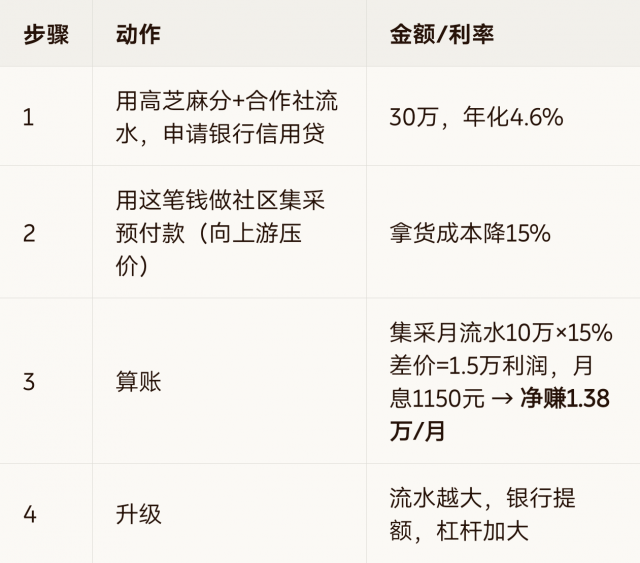Screen dimensions: 640x563
Task: Select step number 2 cell
Action: point(29,234)
